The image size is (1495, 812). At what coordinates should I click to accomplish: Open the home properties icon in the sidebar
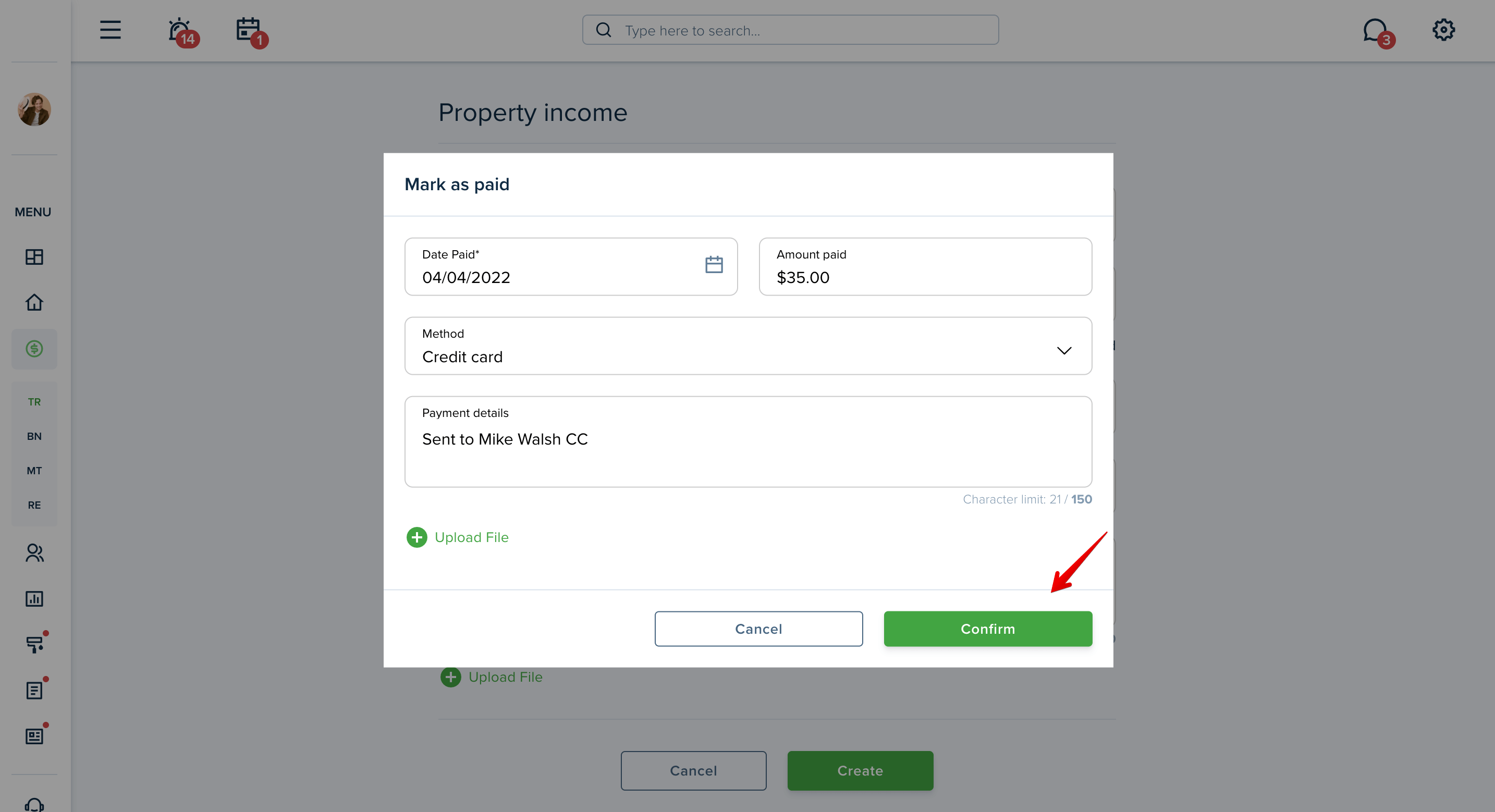coord(34,302)
